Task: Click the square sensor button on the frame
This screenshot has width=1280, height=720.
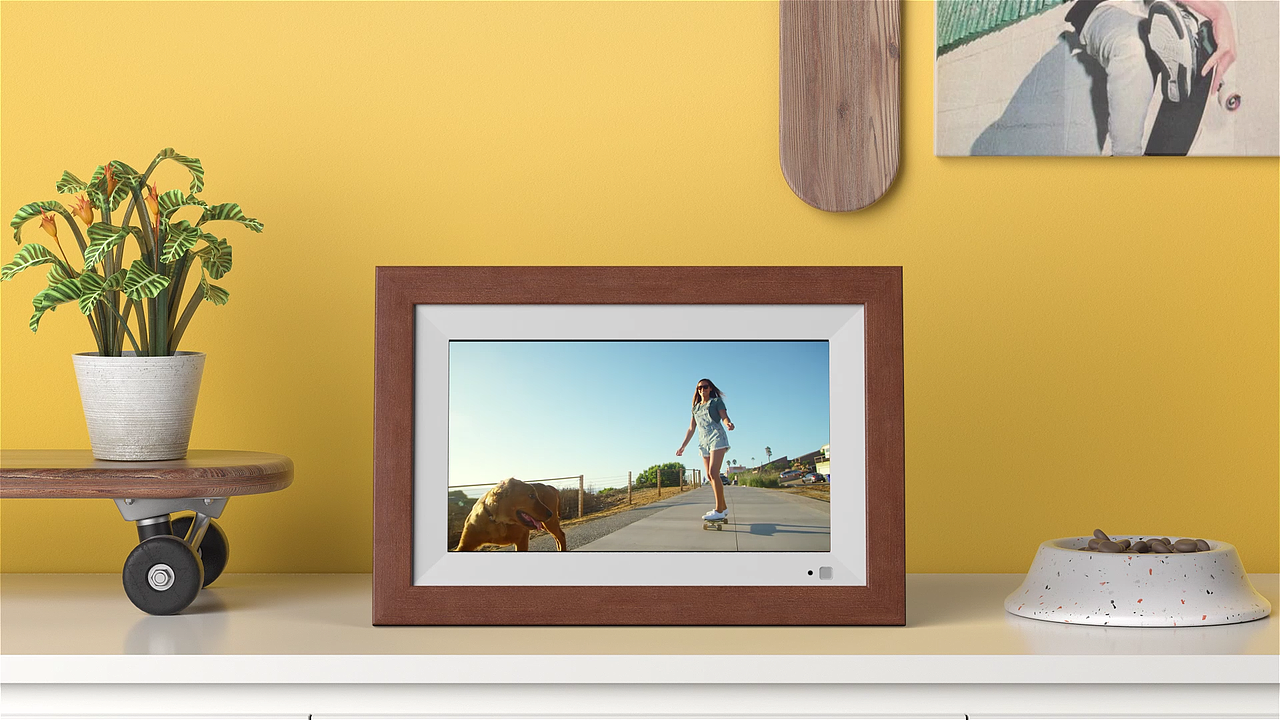Action: [825, 573]
